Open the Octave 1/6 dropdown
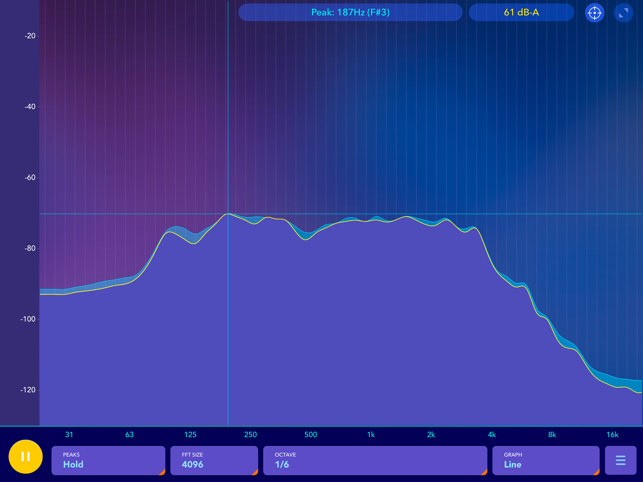Image resolution: width=643 pixels, height=482 pixels. (375, 460)
